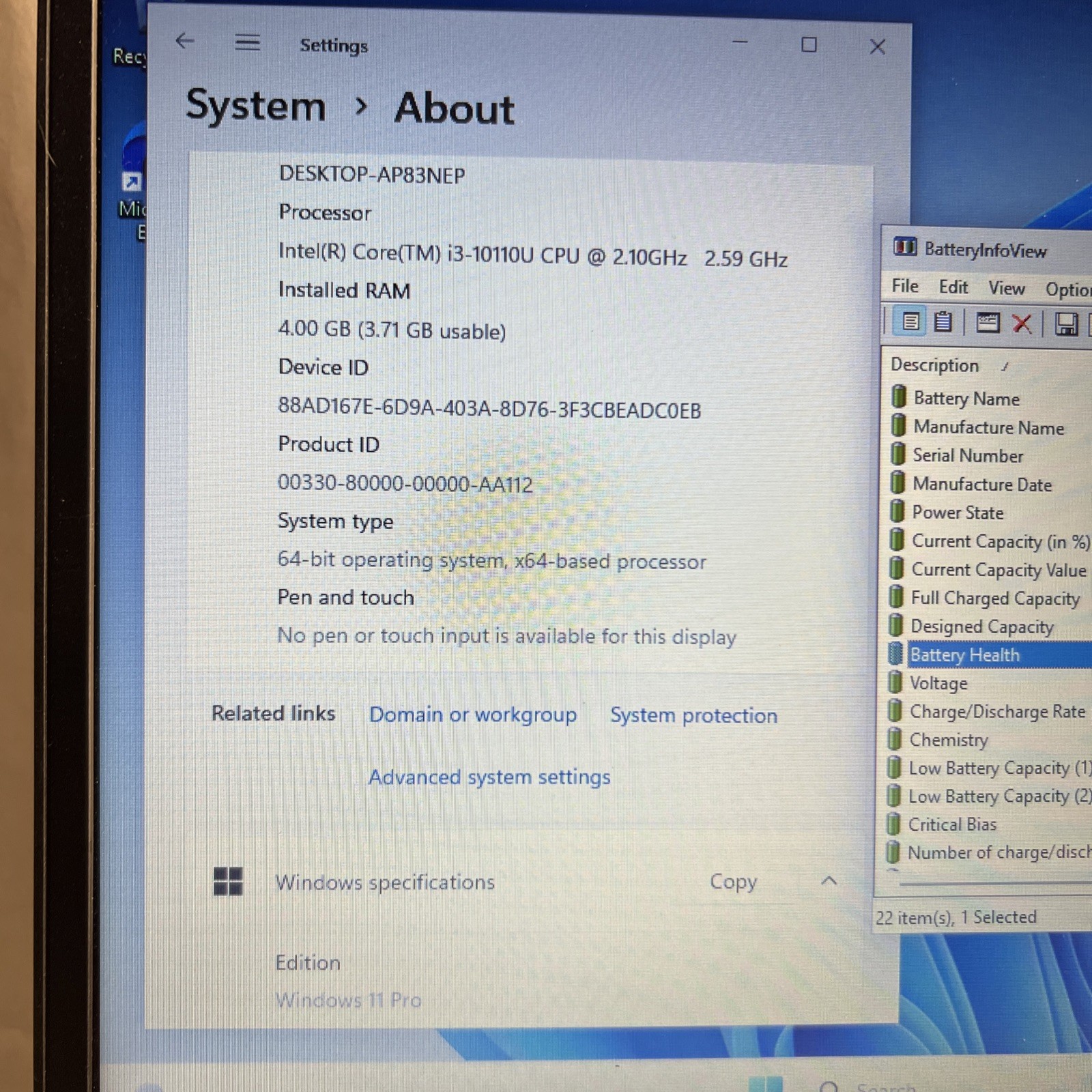The height and width of the screenshot is (1092, 1092).
Task: Click the device name DESKTOP-AP83NEP
Action: tap(372, 175)
